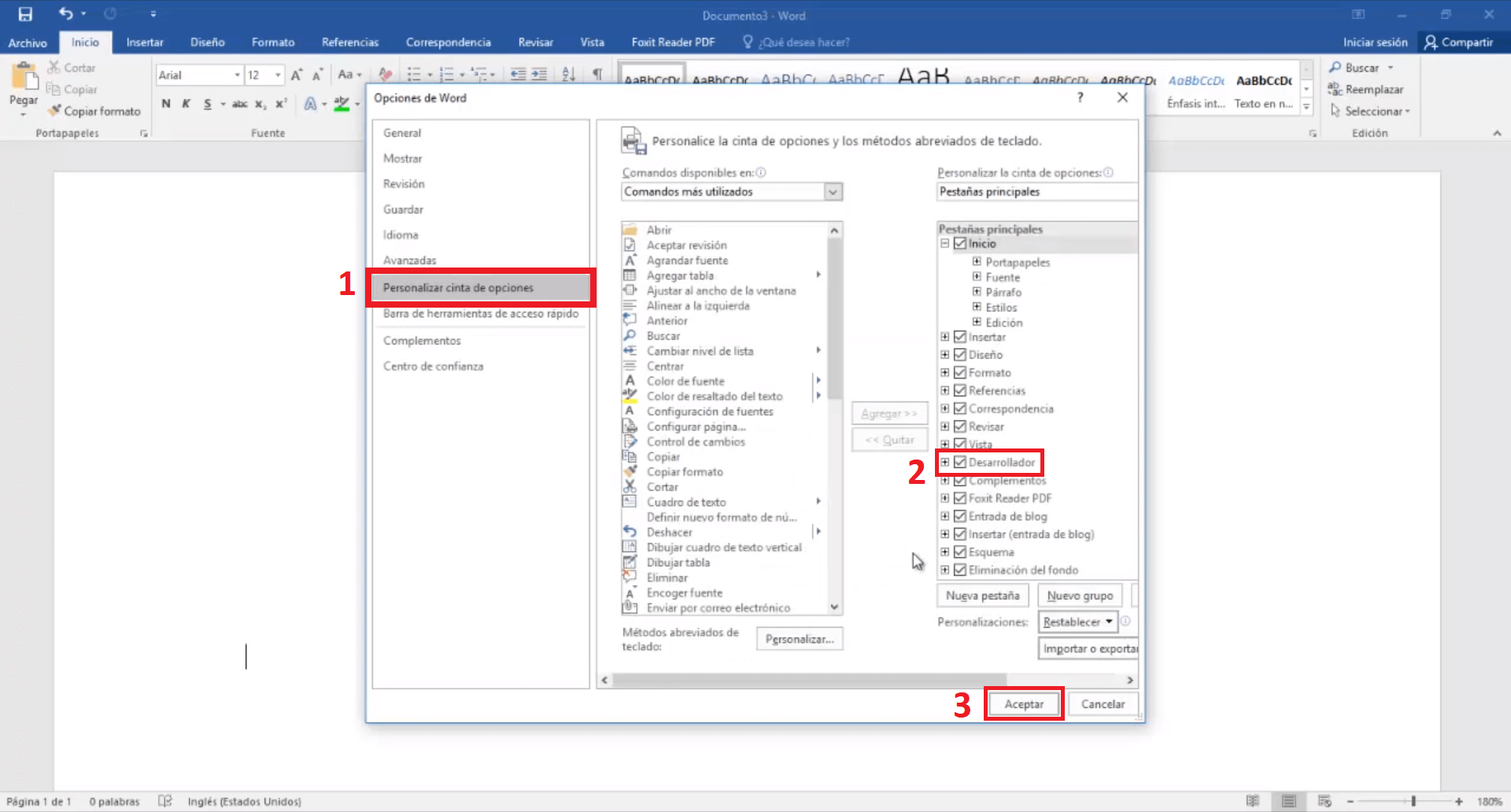The image size is (1511, 812).
Task: Expand the Párrafo group node
Action: [976, 291]
